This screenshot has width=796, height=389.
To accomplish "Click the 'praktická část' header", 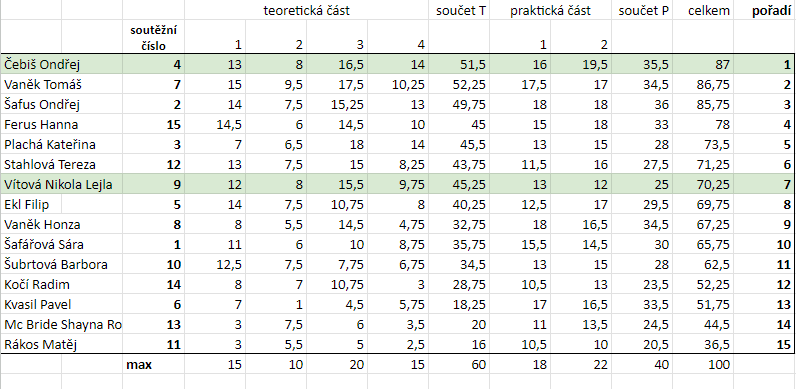I will coord(550,11).
